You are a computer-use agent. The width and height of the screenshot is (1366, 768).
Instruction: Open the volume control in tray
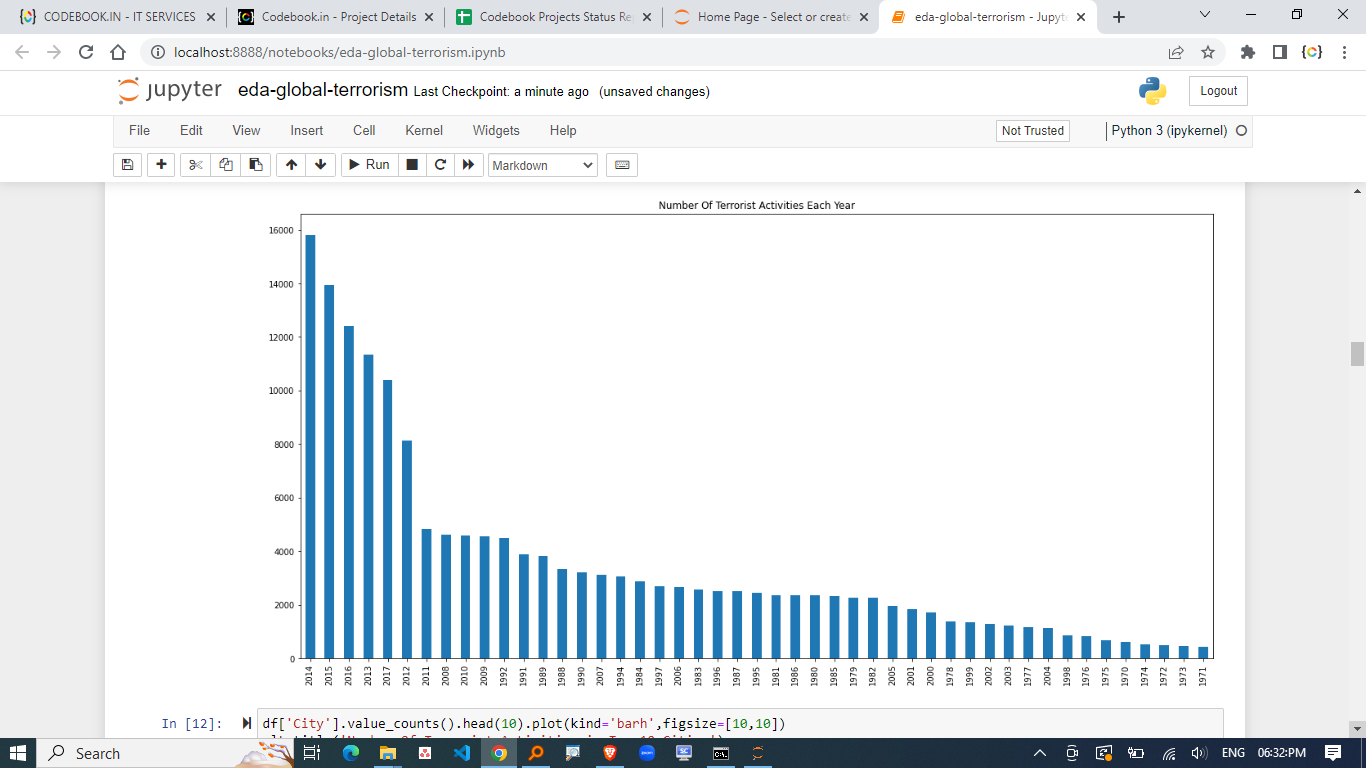click(x=1198, y=753)
